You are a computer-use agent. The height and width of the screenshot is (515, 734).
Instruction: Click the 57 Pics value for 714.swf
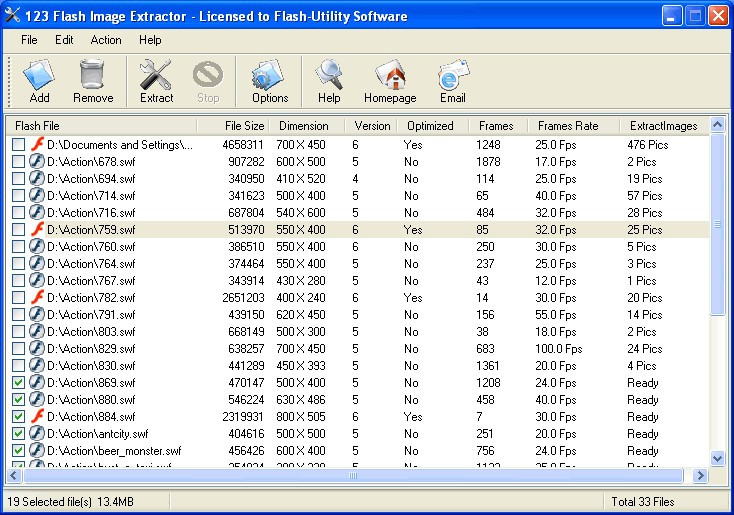645,196
